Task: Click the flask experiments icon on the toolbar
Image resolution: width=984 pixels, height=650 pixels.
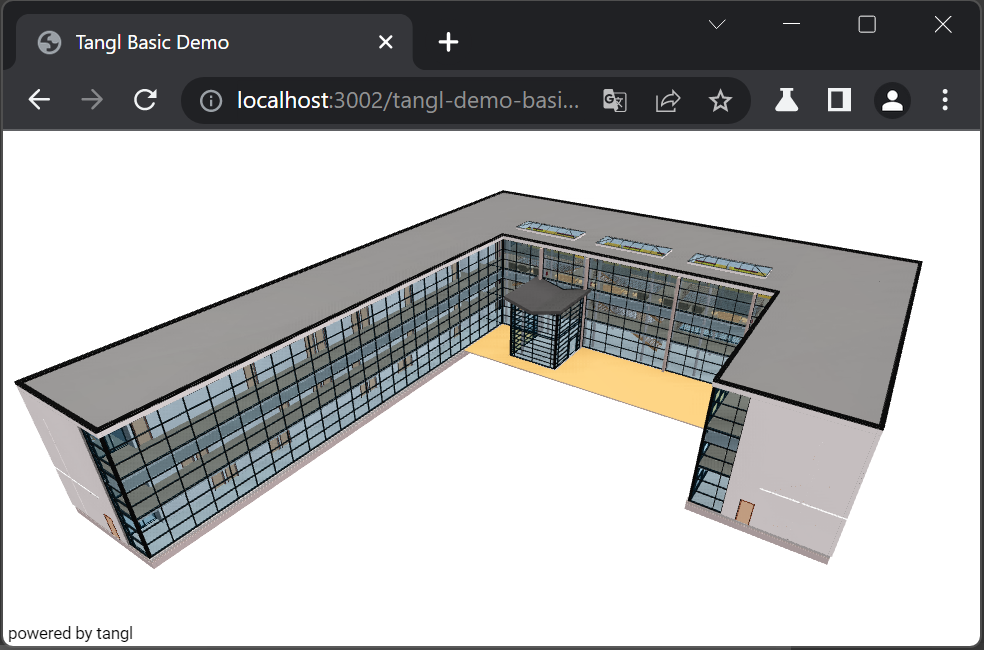Action: [x=786, y=100]
